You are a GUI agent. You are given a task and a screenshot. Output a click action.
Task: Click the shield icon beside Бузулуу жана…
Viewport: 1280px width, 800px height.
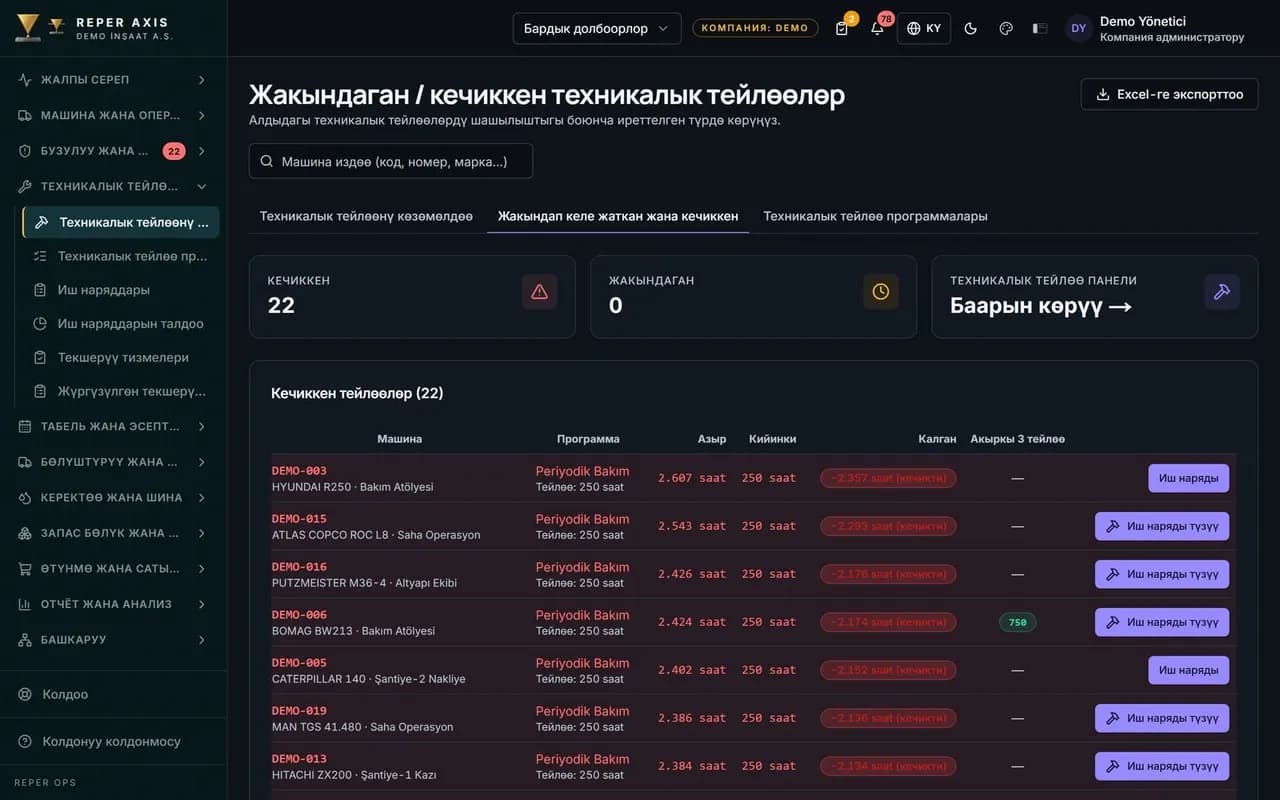pos(25,151)
